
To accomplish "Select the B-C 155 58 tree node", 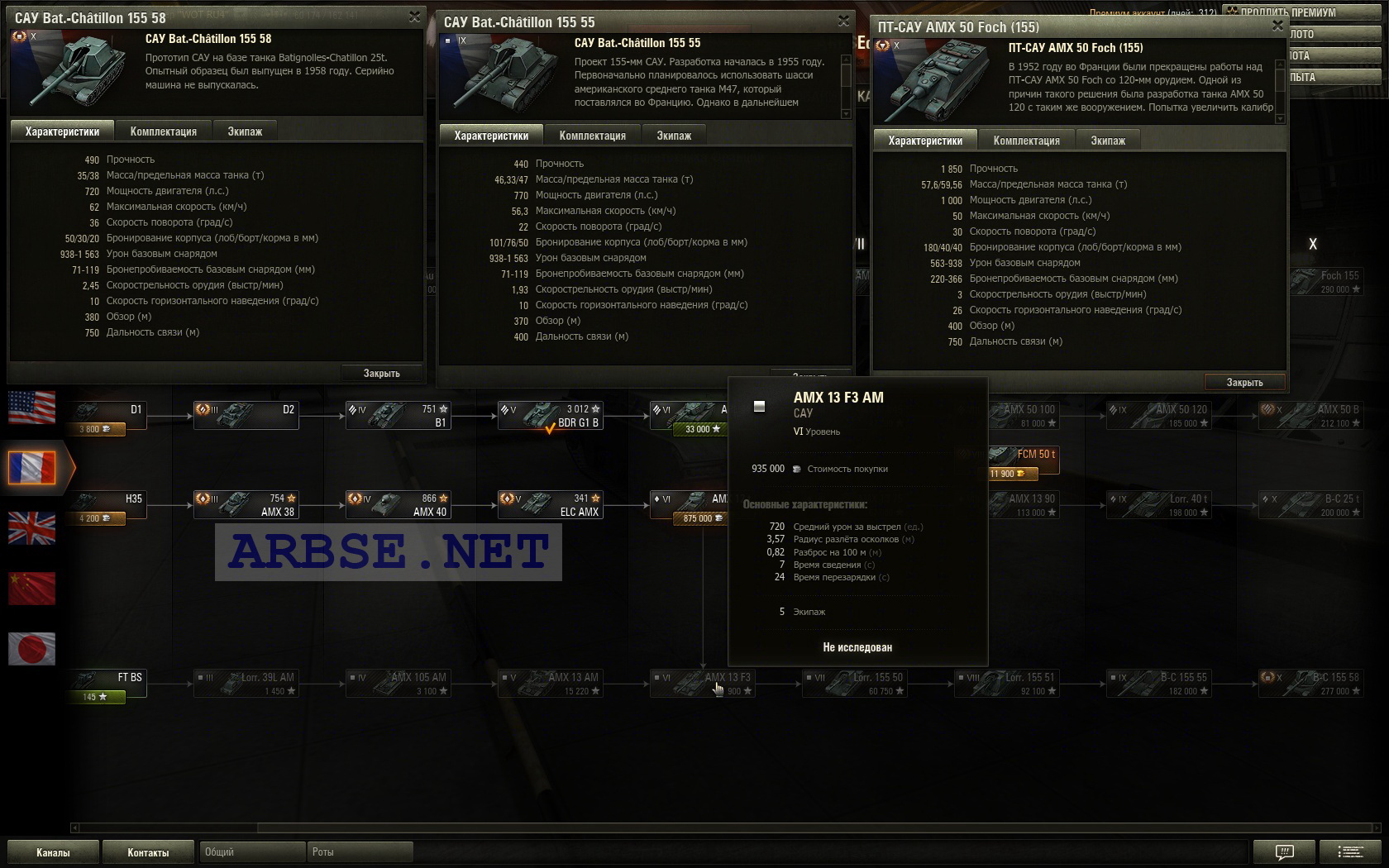I will point(1310,683).
